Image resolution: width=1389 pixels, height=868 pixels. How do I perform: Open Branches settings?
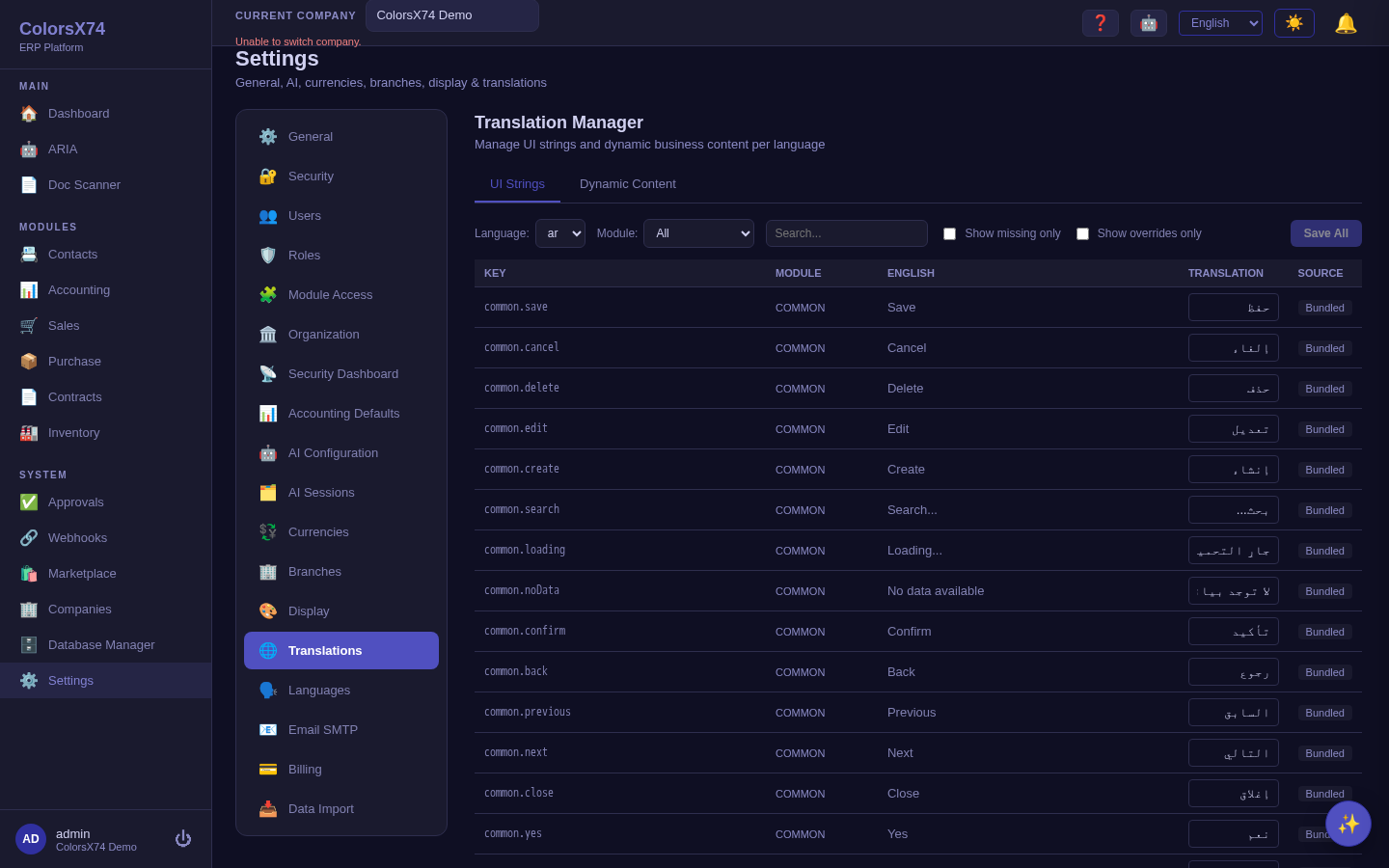pos(341,572)
